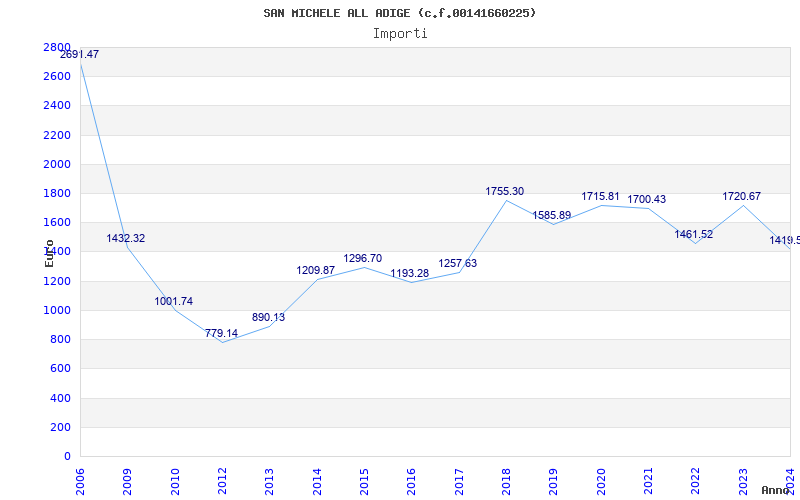The height and width of the screenshot is (500, 800).
Task: Select the 1200 y-axis tick label
Action: tap(57, 281)
